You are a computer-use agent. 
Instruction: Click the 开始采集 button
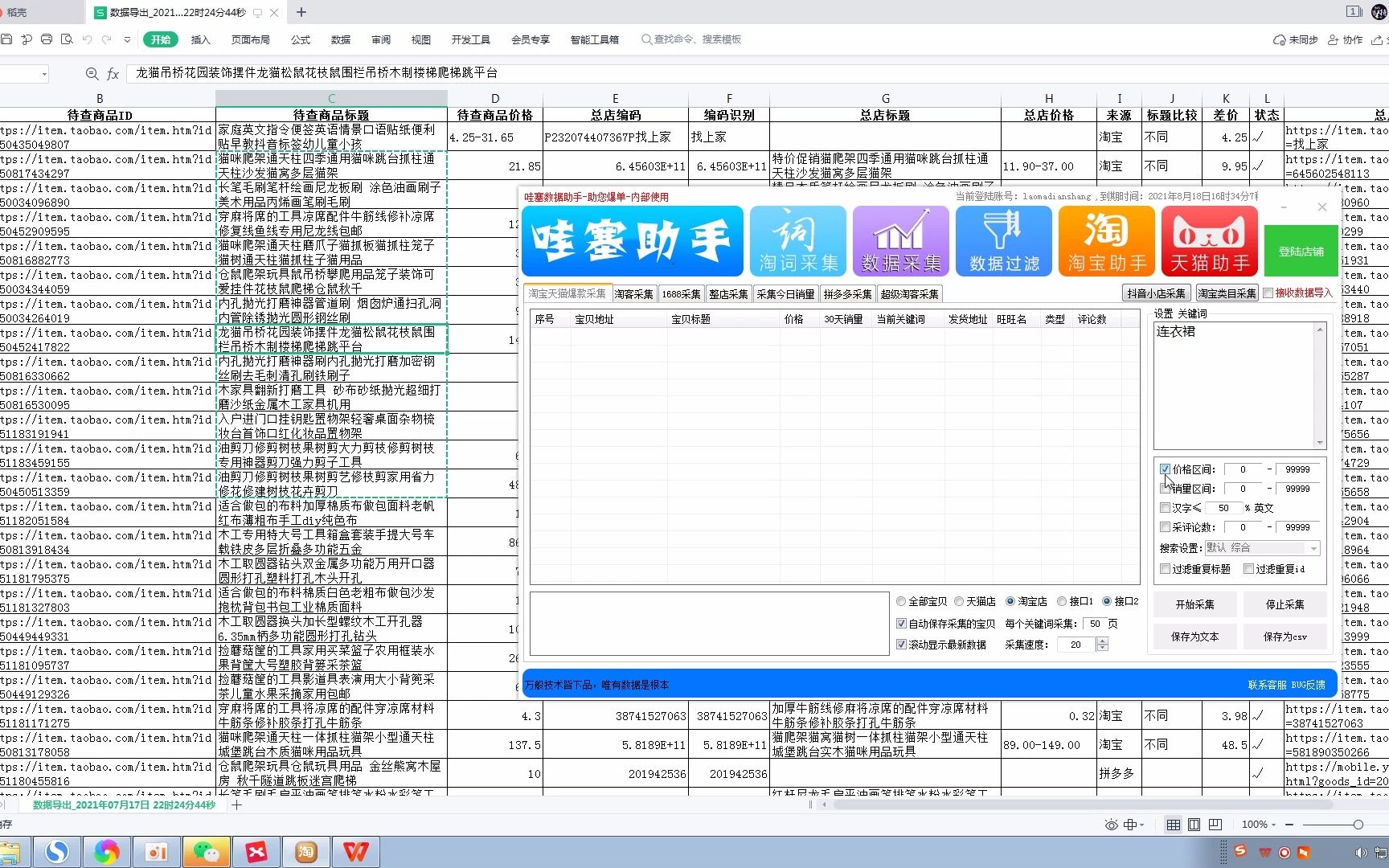click(x=1194, y=604)
